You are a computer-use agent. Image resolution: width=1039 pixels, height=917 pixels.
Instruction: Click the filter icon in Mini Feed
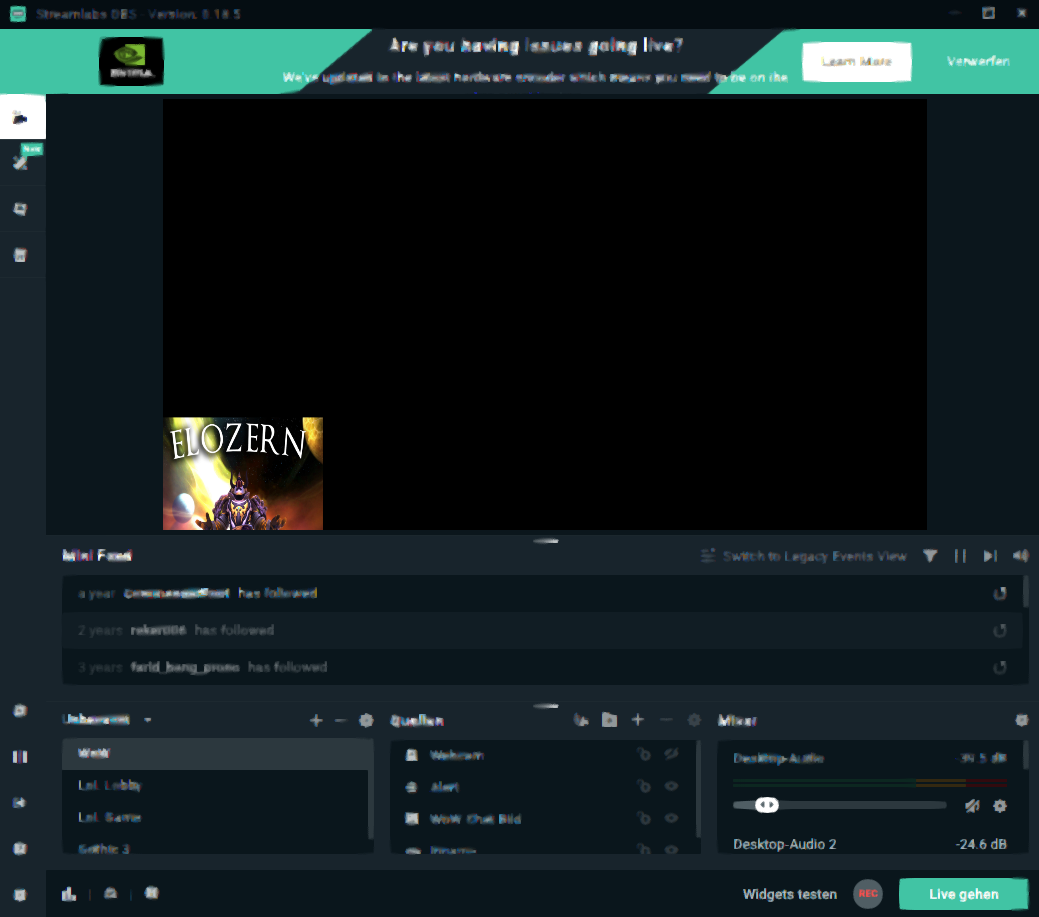(x=930, y=556)
